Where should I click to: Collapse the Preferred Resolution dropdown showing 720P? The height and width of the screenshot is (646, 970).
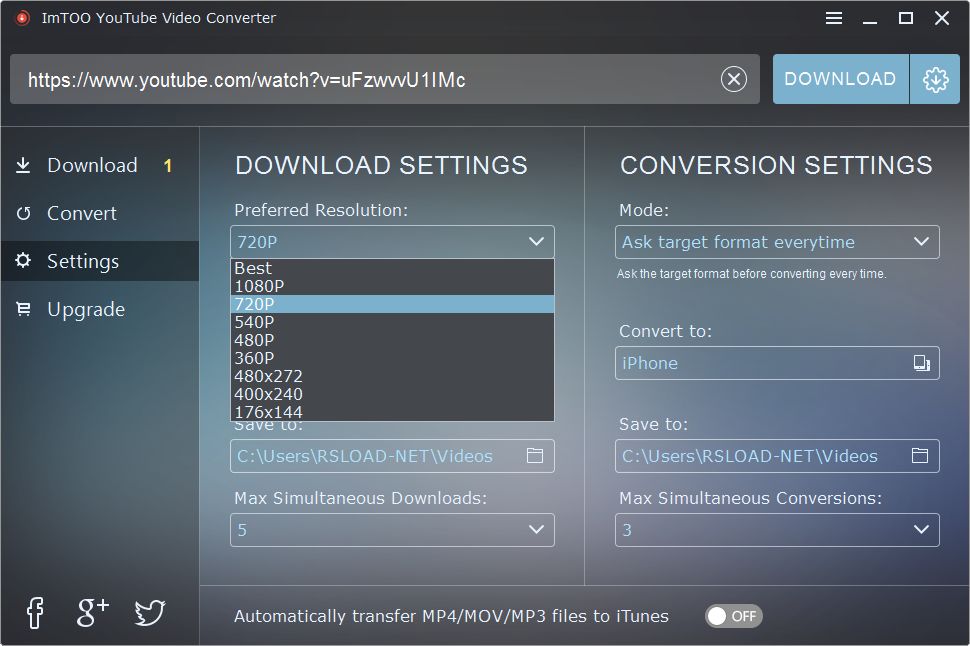392,242
